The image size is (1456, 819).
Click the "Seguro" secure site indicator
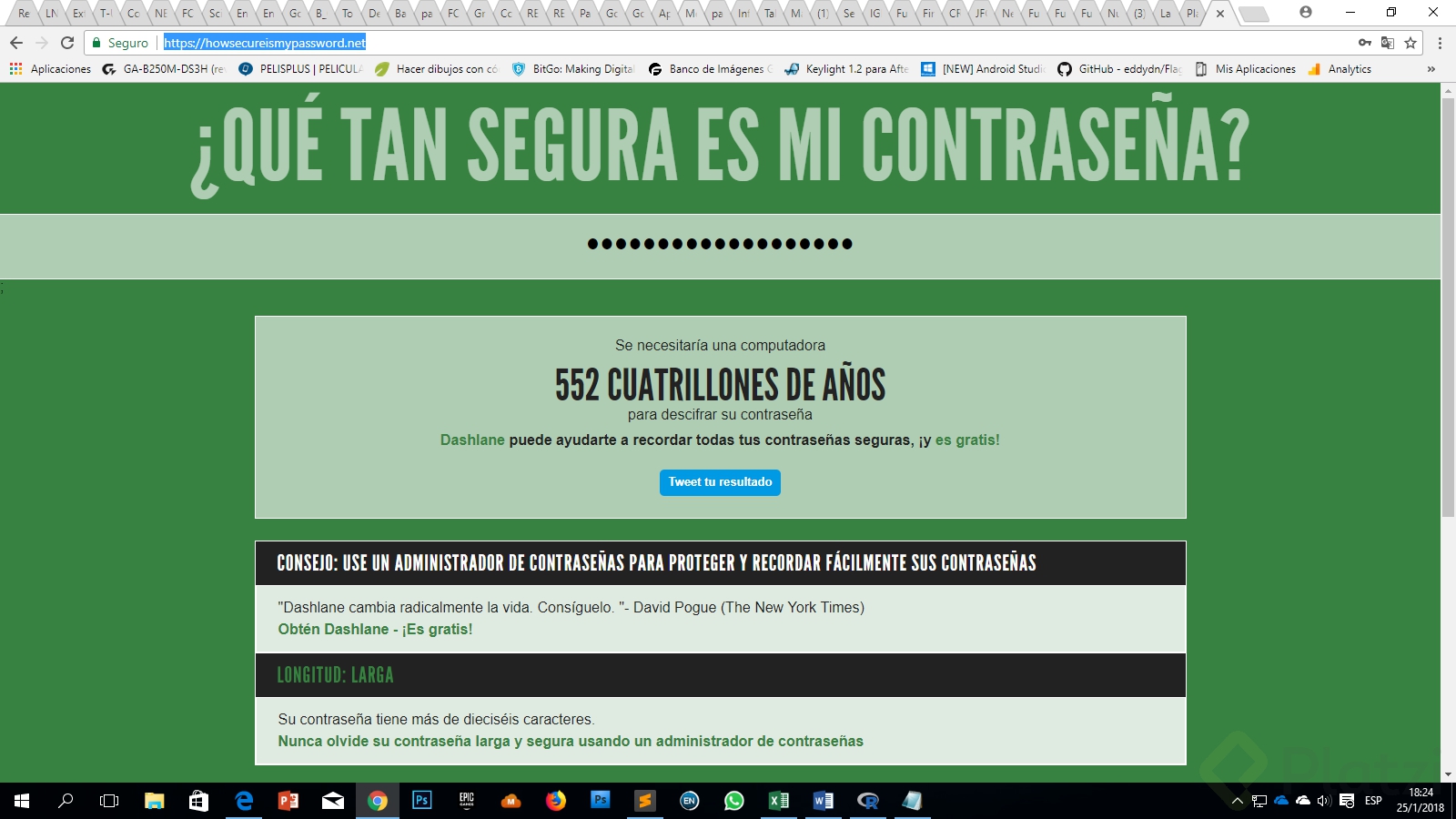(120, 43)
